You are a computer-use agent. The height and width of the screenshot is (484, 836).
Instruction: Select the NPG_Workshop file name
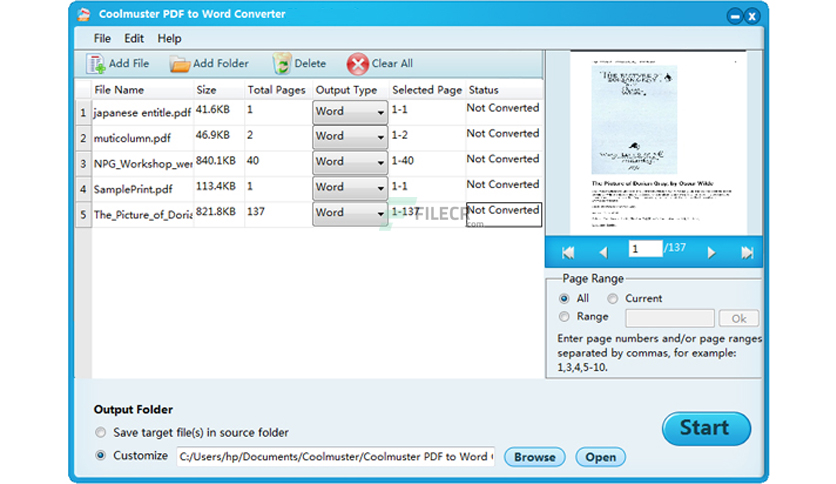coord(143,164)
